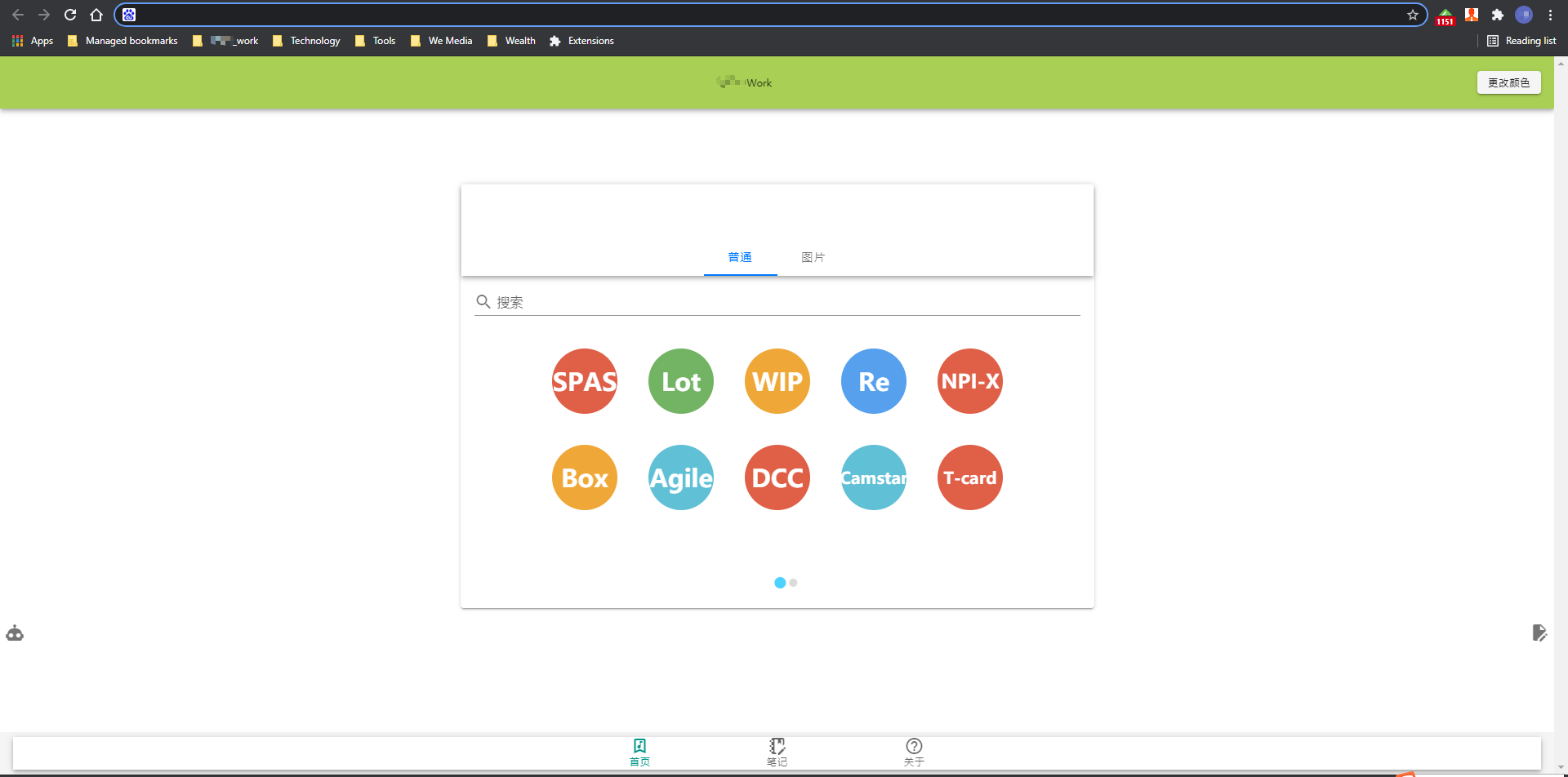Open the _work bookmarks folder
Viewport: 1568px width, 777px height.
[x=225, y=41]
